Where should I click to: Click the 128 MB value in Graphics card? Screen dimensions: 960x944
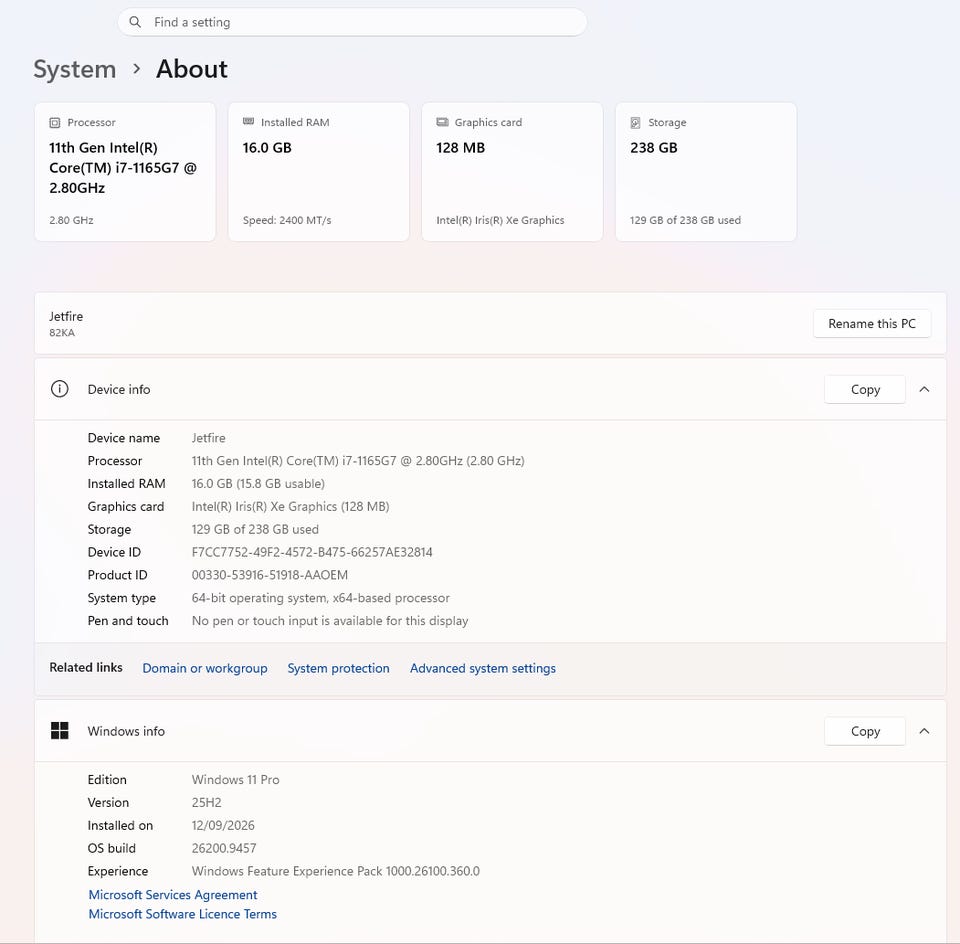460,148
